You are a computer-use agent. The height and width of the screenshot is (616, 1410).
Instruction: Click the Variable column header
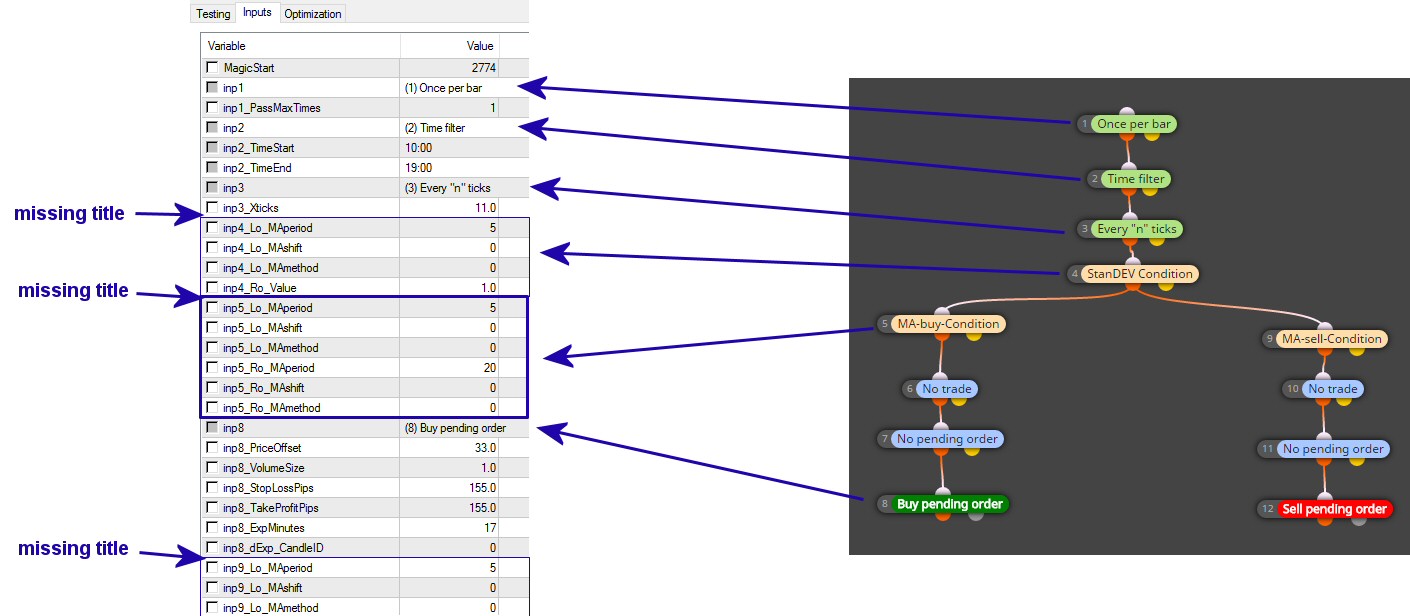301,46
